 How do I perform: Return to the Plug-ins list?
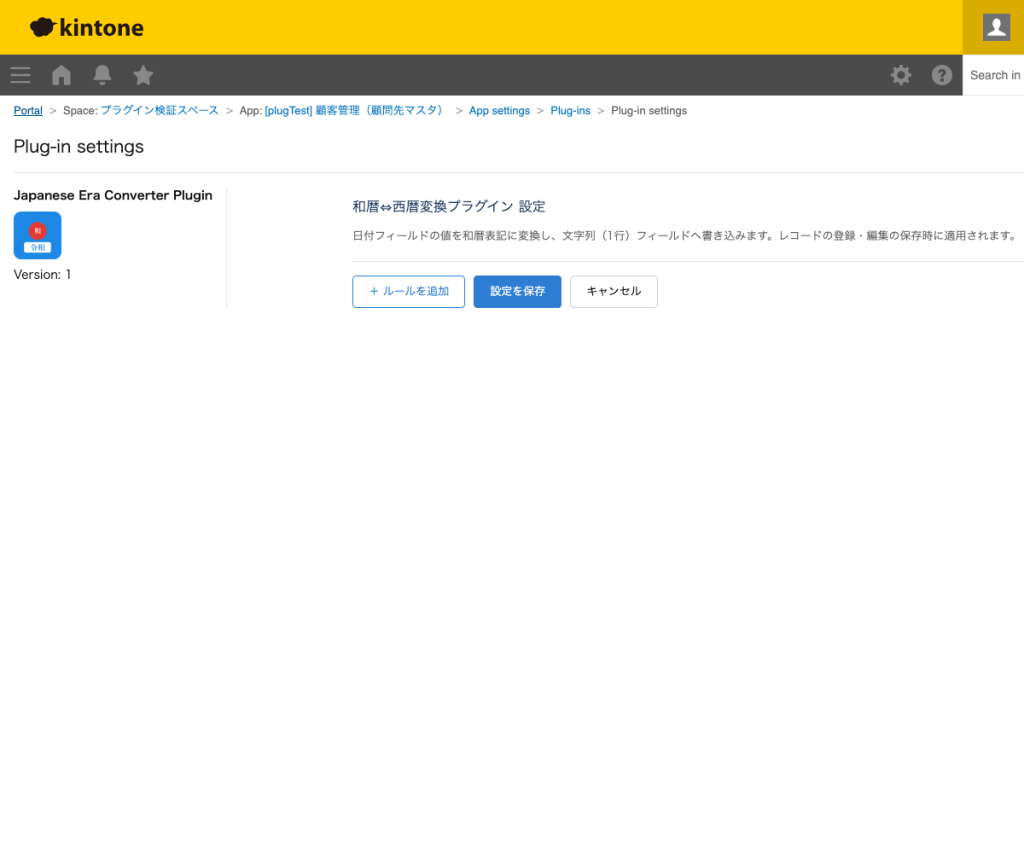click(x=570, y=110)
